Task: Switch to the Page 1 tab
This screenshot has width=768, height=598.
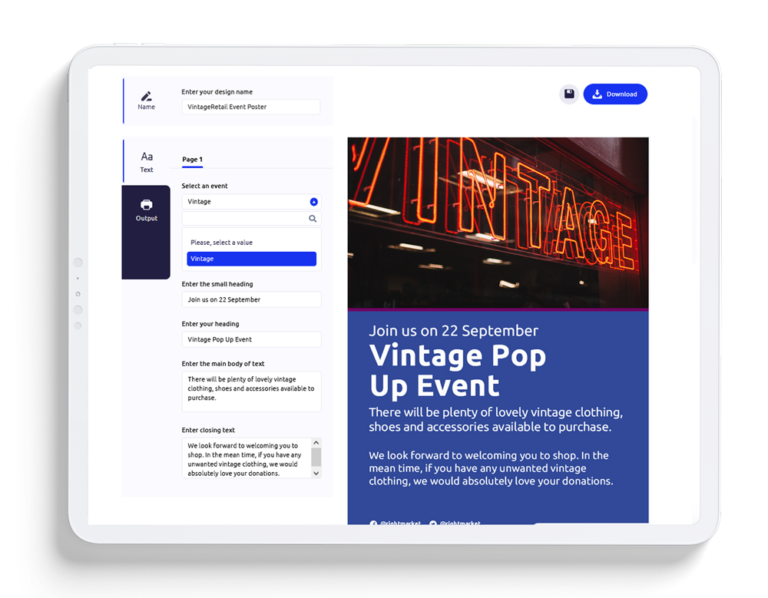Action: pyautogui.click(x=192, y=159)
